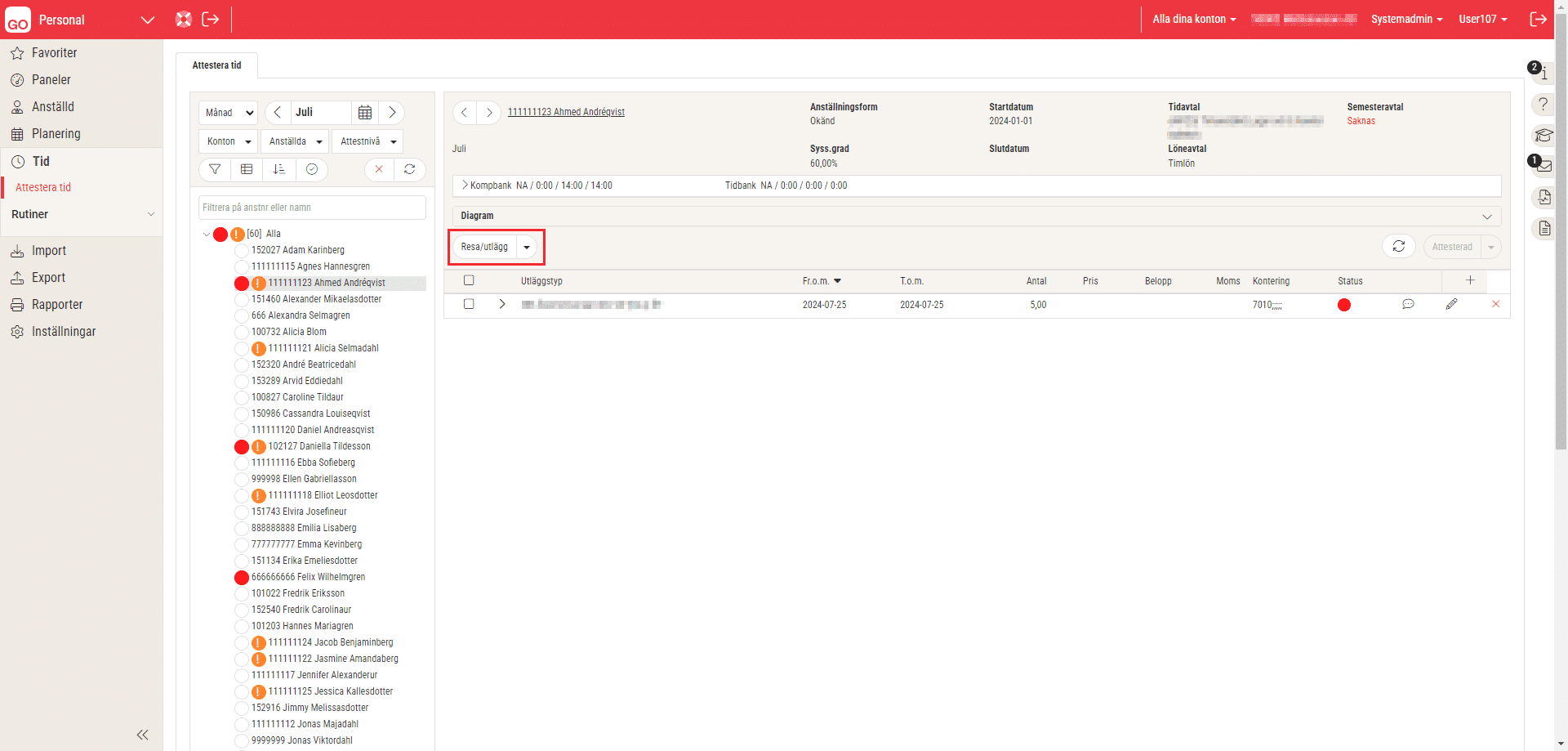Click the sort order icon
1568x751 pixels.
coord(279,169)
